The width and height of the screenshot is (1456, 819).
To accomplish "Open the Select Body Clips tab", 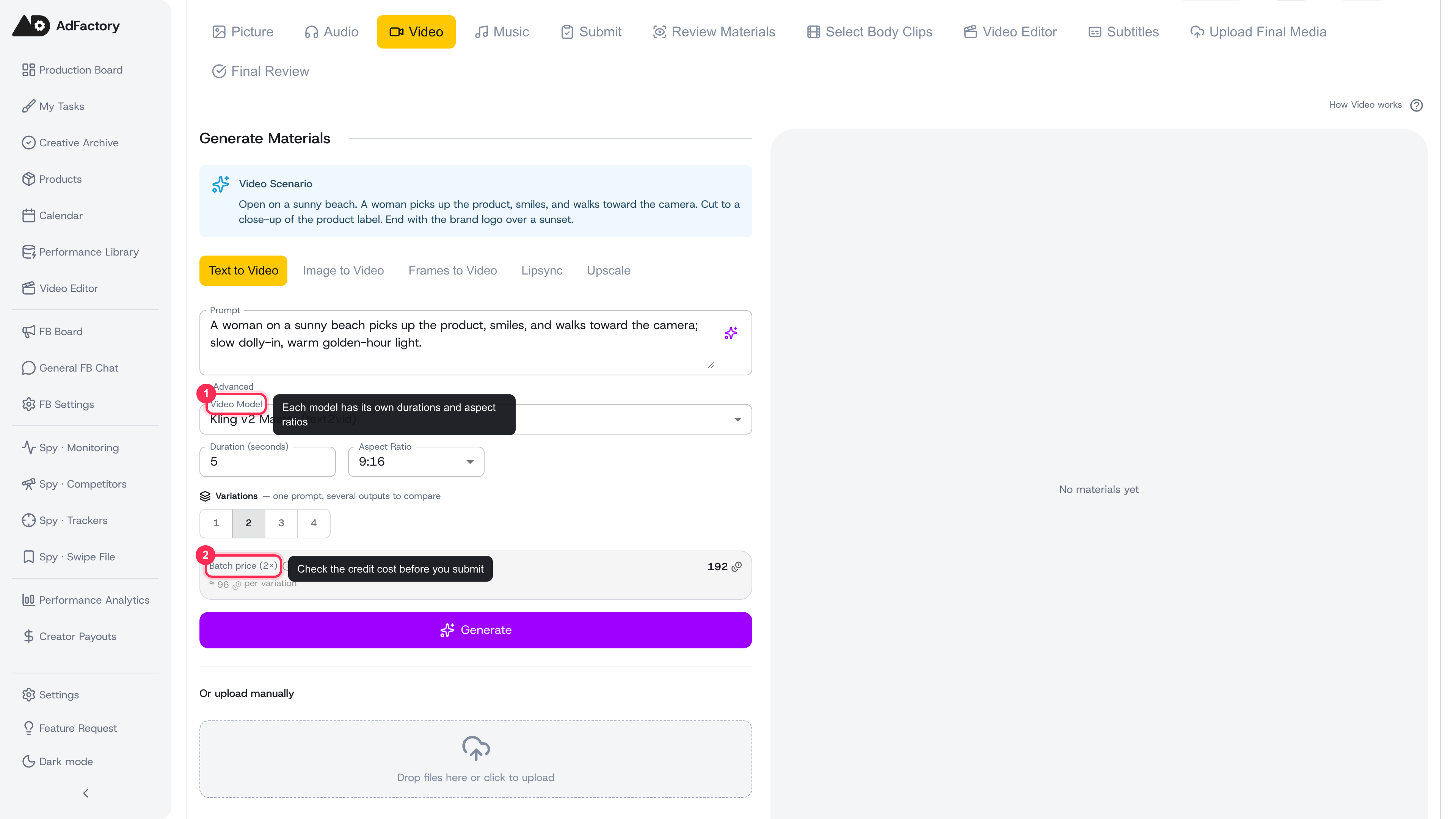I will coord(869,31).
